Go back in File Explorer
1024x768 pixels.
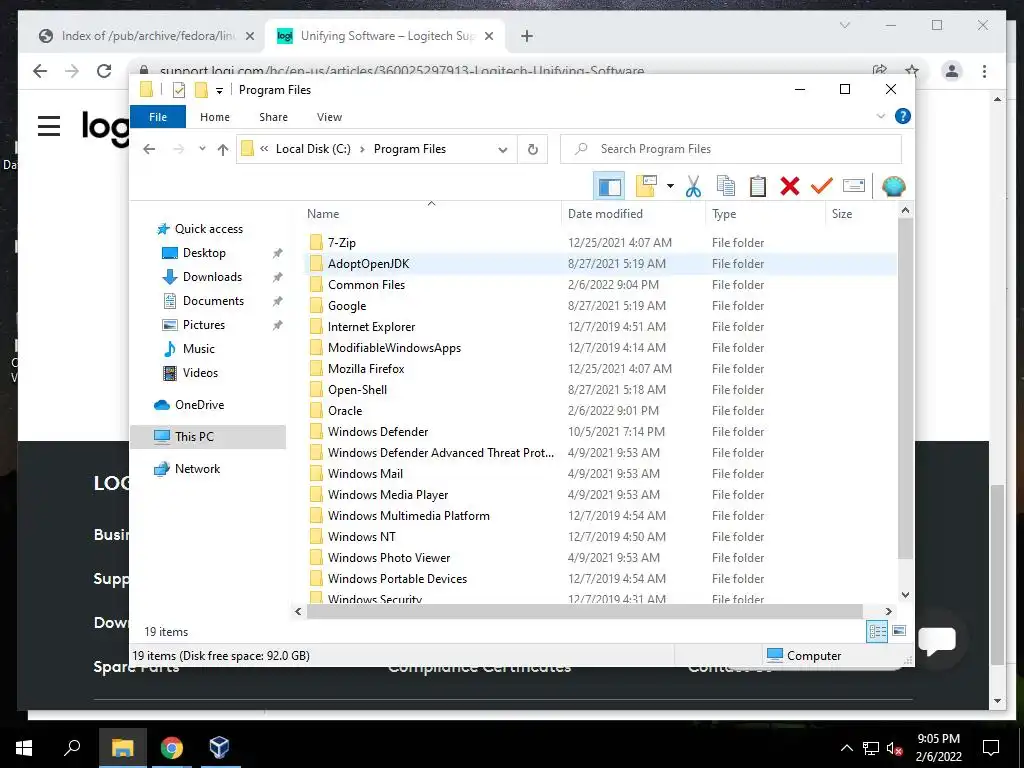149,149
